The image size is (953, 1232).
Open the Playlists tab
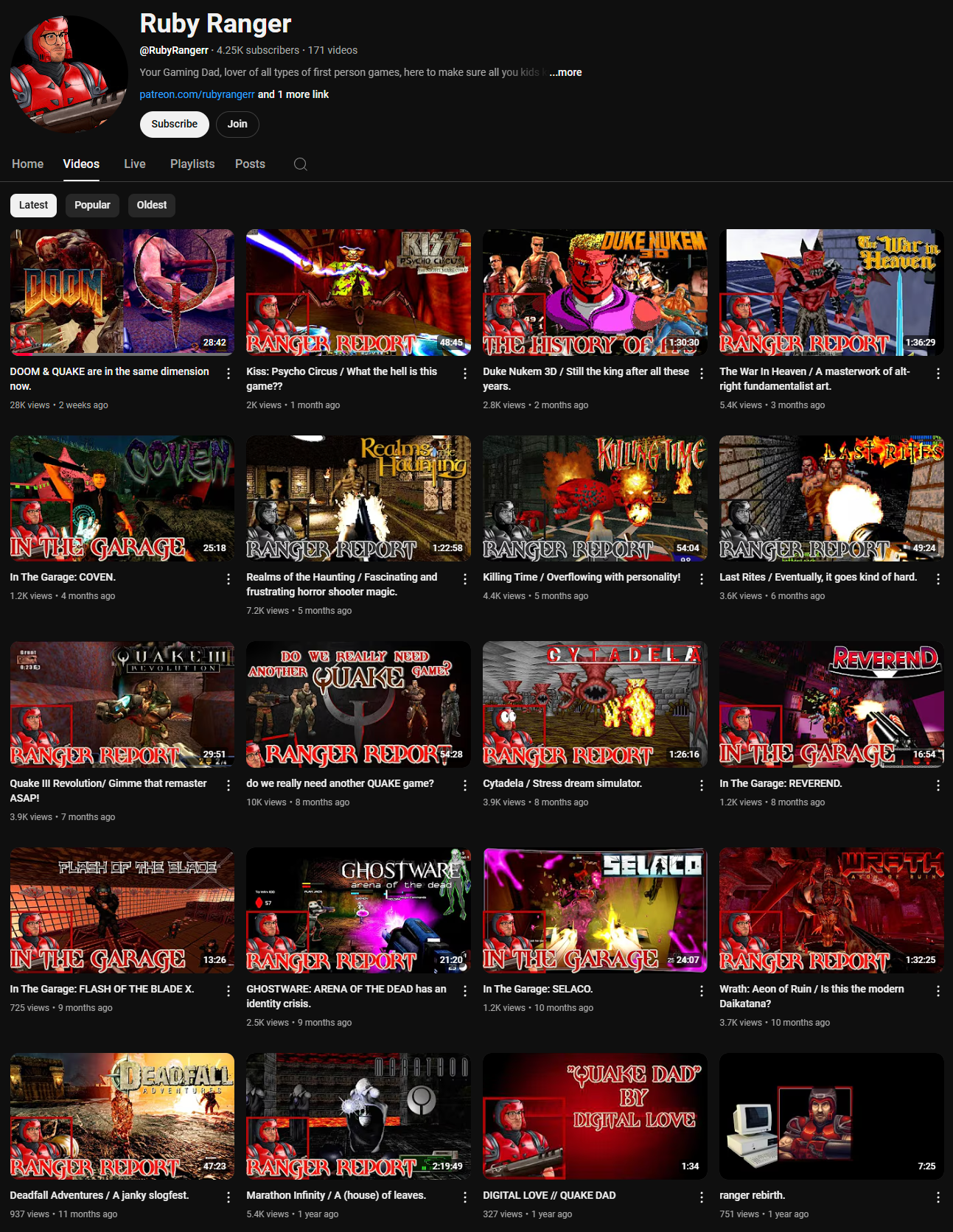[x=192, y=164]
